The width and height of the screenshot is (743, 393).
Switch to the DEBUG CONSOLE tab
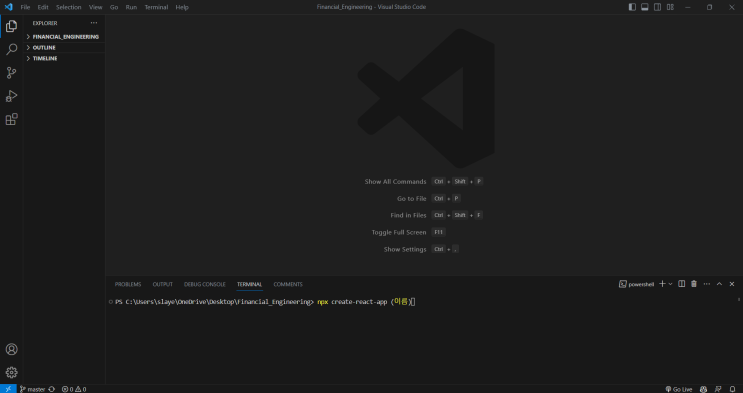tap(205, 284)
